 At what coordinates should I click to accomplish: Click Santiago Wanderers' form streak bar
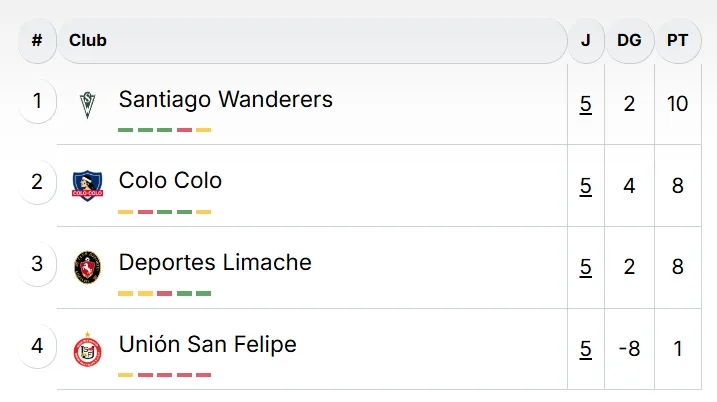(164, 130)
